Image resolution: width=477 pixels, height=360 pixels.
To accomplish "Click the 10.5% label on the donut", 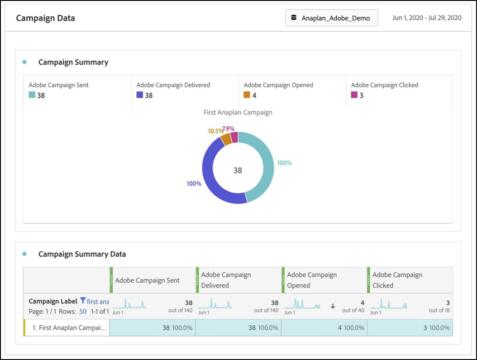I will coord(215,131).
